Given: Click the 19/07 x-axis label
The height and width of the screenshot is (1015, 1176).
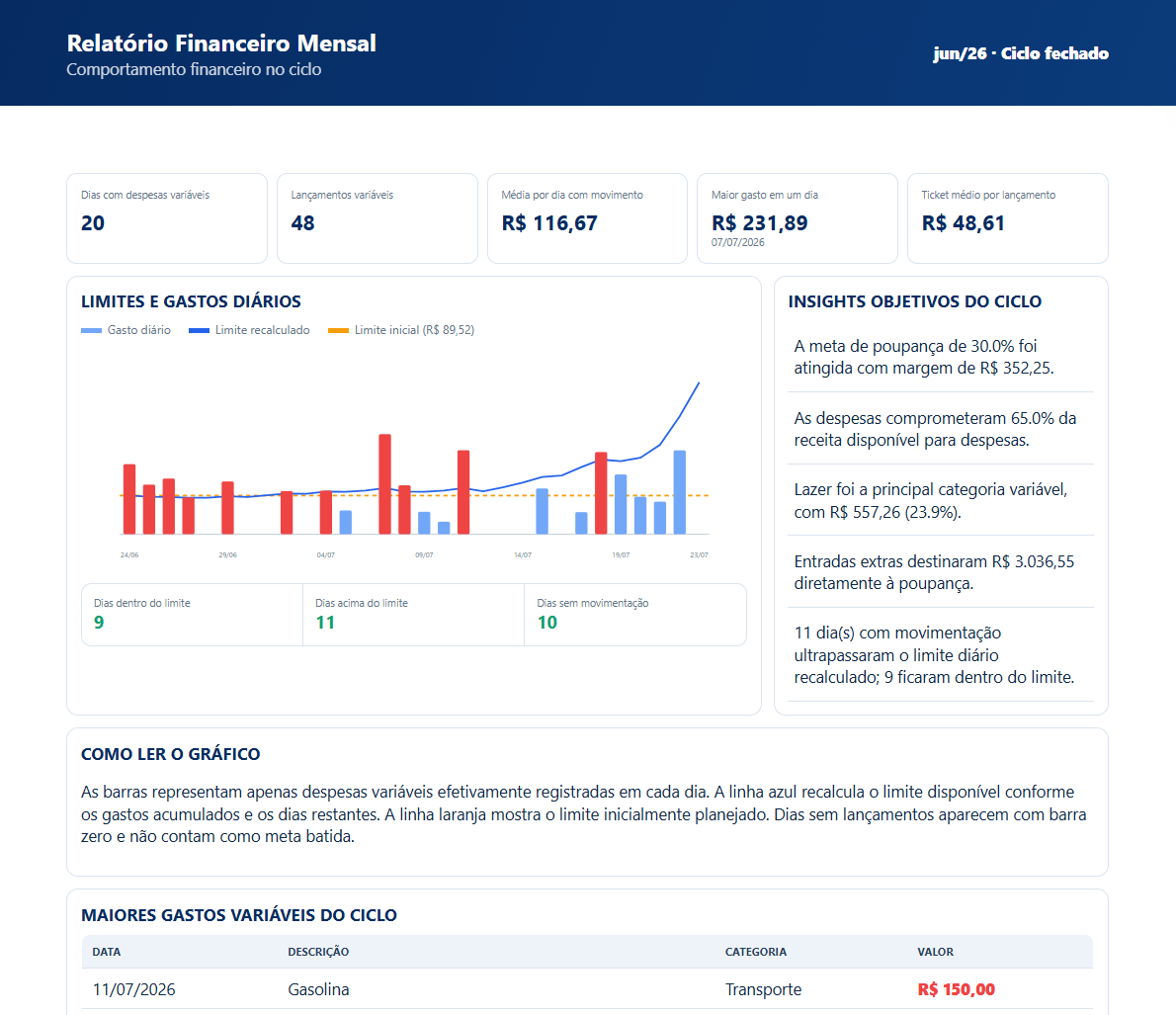Looking at the screenshot, I should tap(621, 555).
